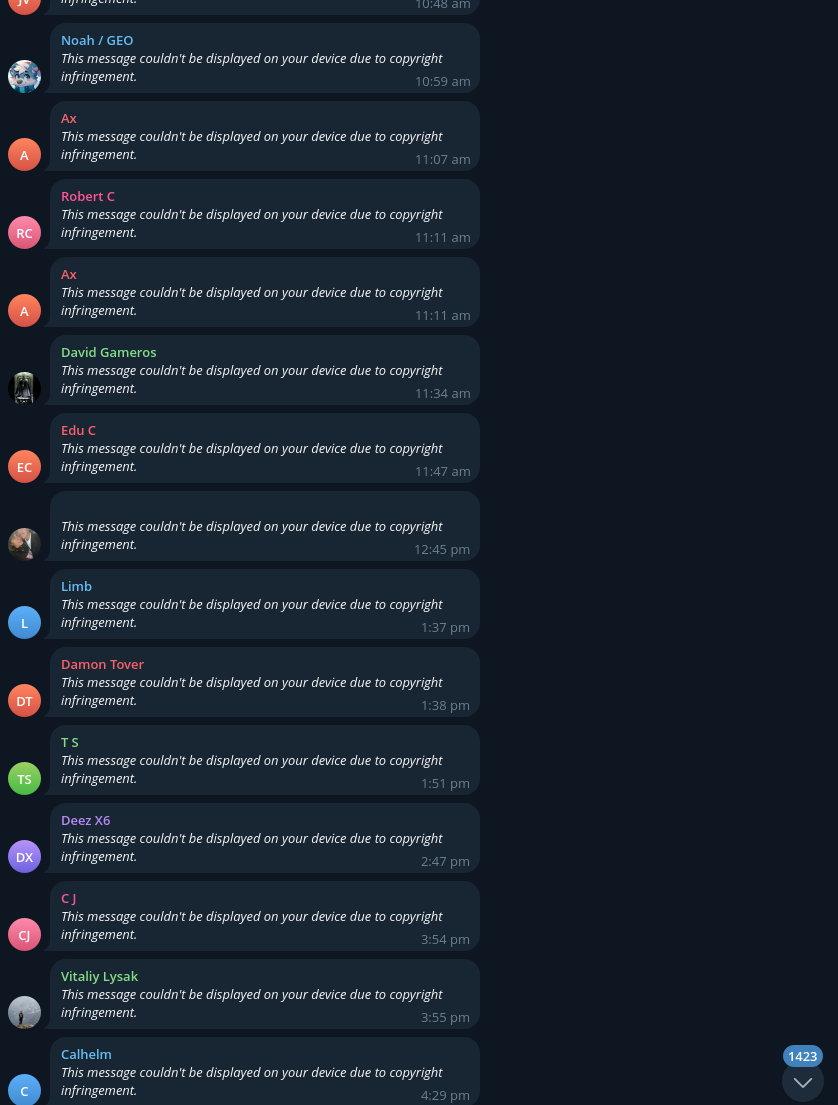Click the EC avatar of Edu C
This screenshot has width=838, height=1105.
point(24,467)
